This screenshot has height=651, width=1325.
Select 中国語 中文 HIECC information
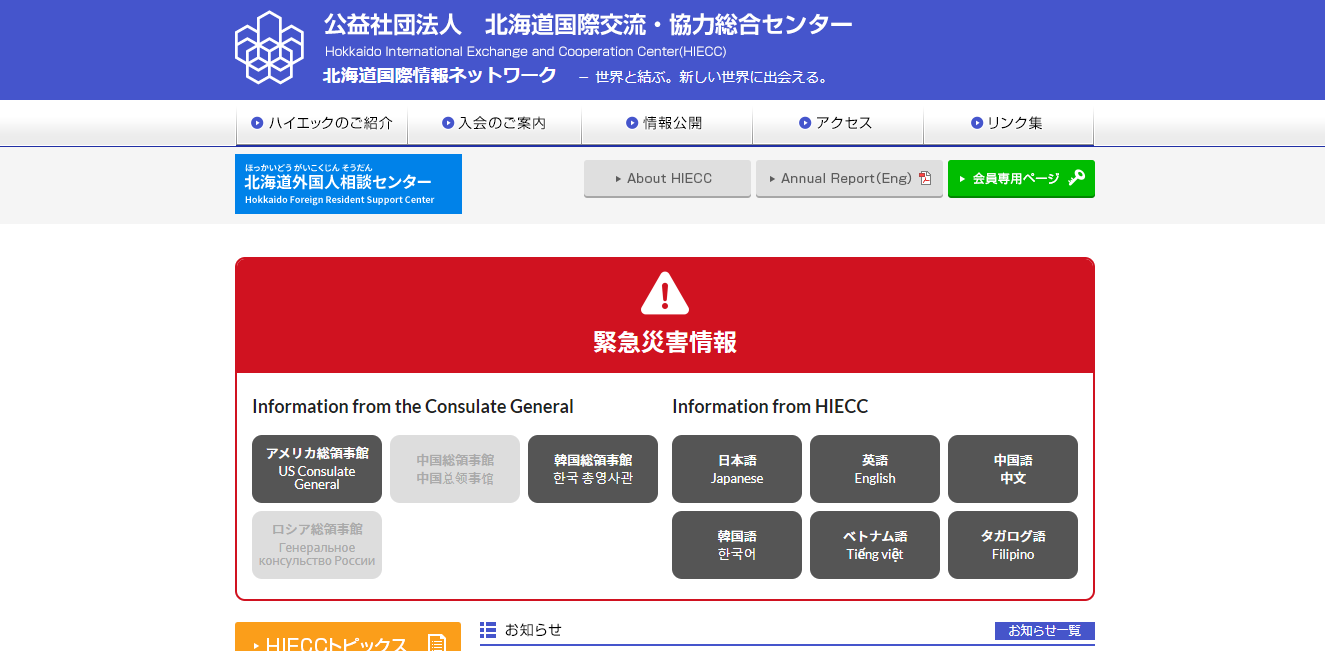(x=1013, y=469)
